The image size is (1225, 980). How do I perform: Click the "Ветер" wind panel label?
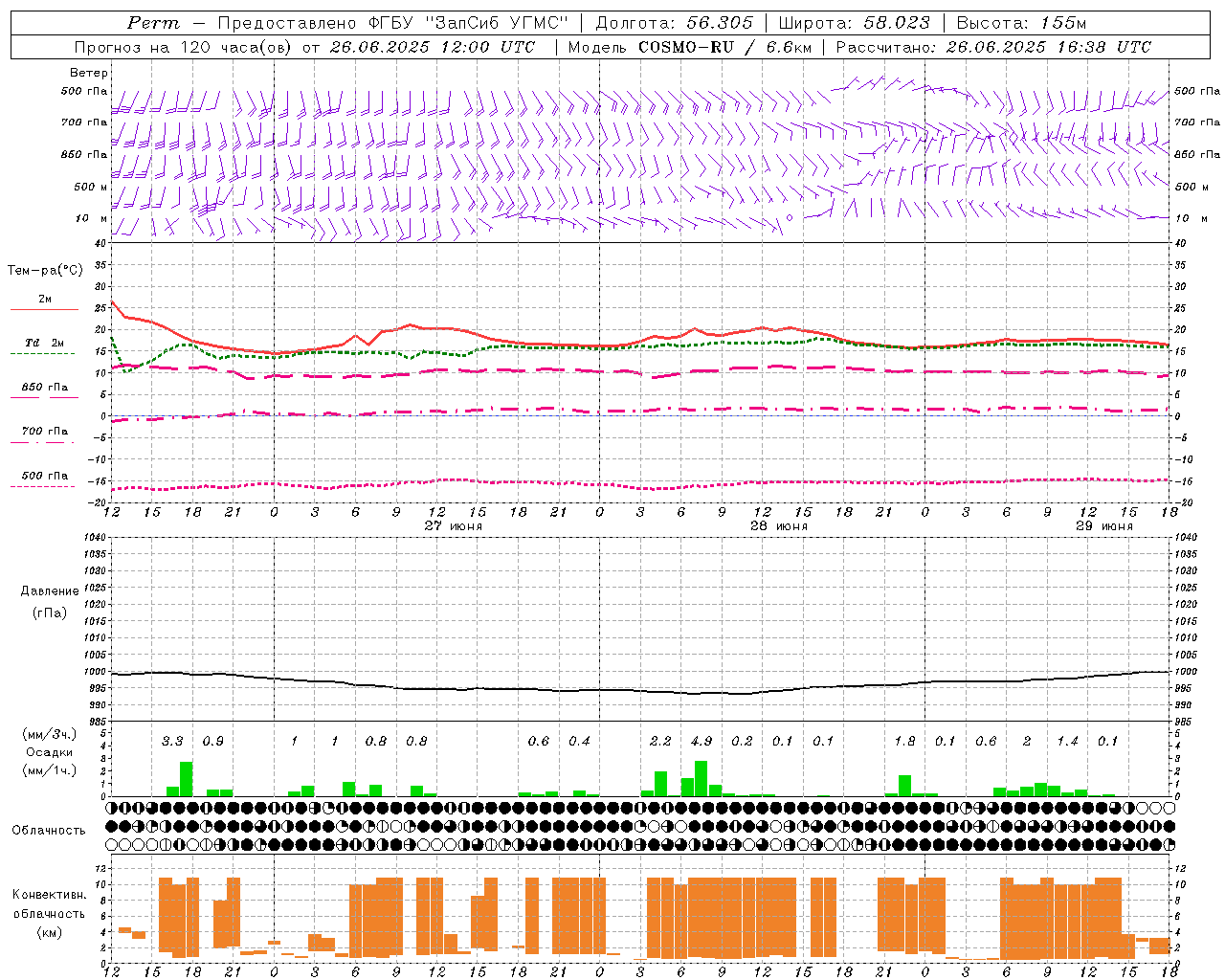tap(89, 73)
